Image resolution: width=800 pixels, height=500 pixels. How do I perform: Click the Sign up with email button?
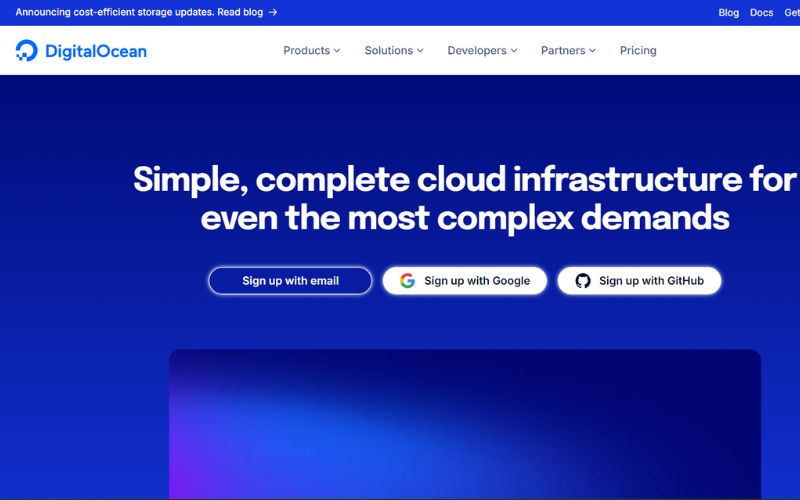[x=290, y=281]
